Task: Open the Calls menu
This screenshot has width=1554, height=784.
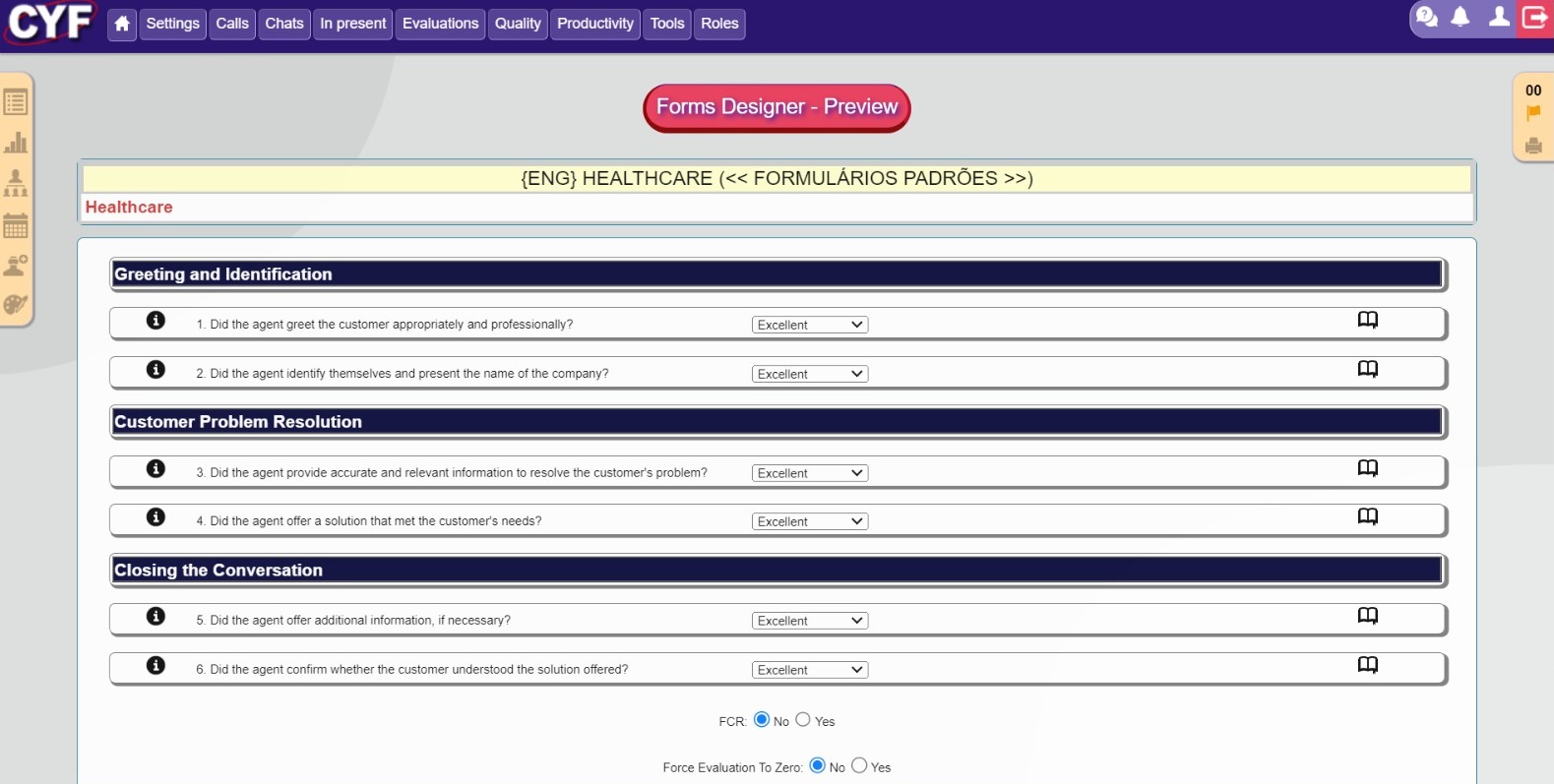Action: click(232, 24)
